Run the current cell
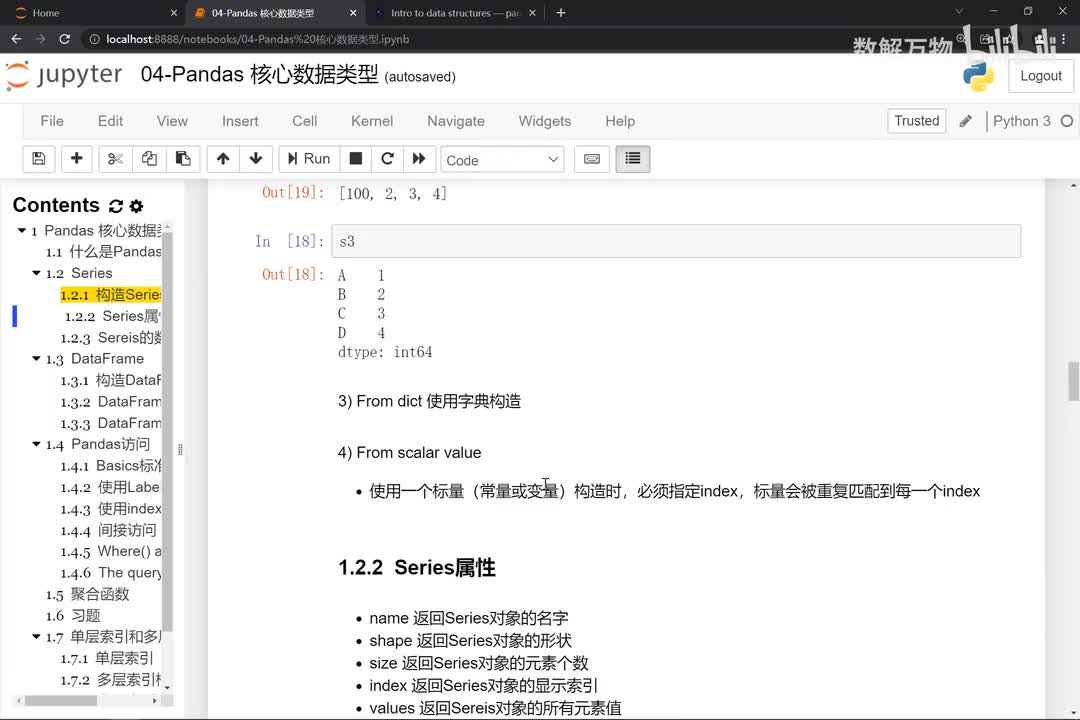This screenshot has height=720, width=1080. [x=309, y=159]
